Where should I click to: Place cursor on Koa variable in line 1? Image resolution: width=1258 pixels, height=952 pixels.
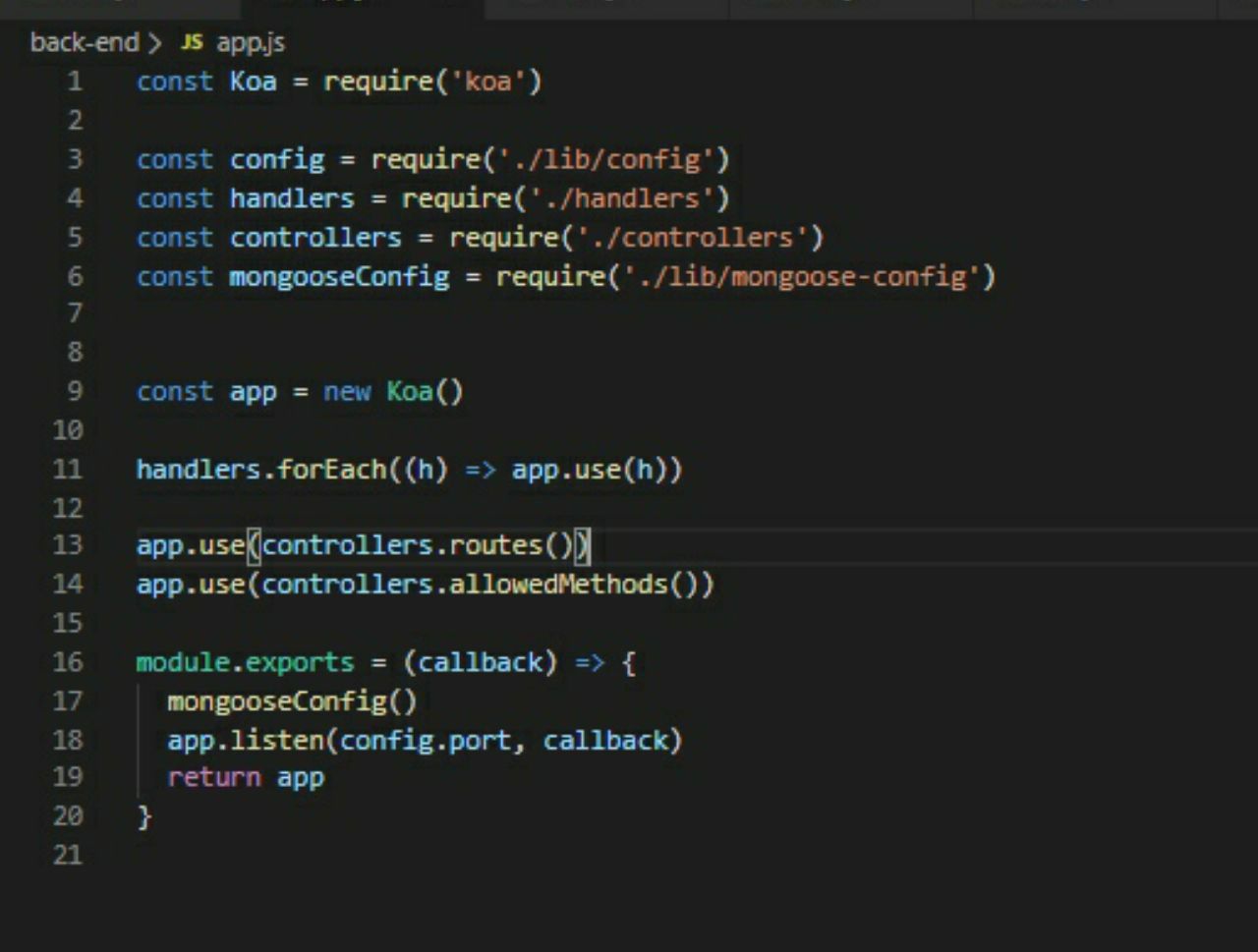(253, 81)
